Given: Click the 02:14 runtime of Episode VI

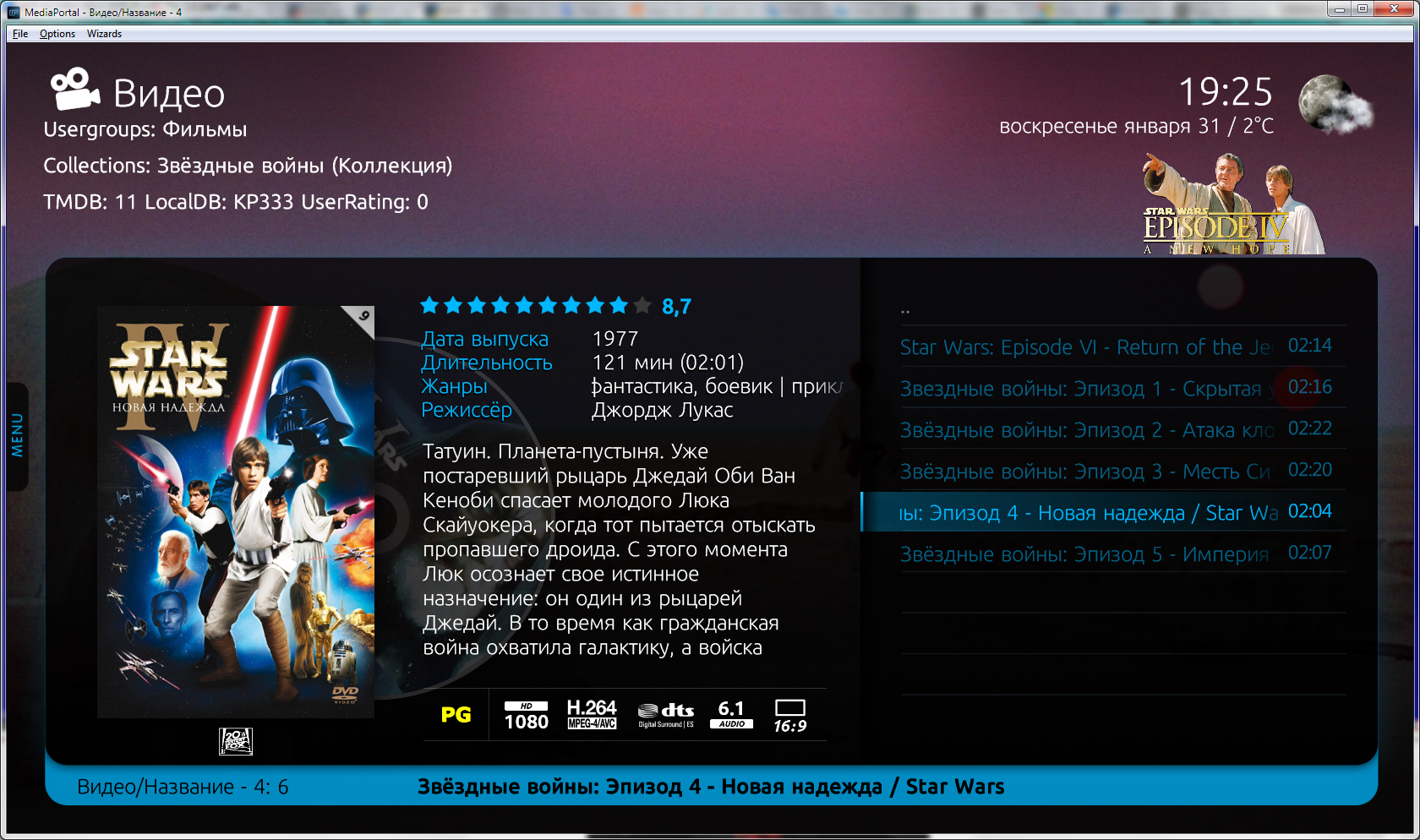Looking at the screenshot, I should tap(1309, 346).
